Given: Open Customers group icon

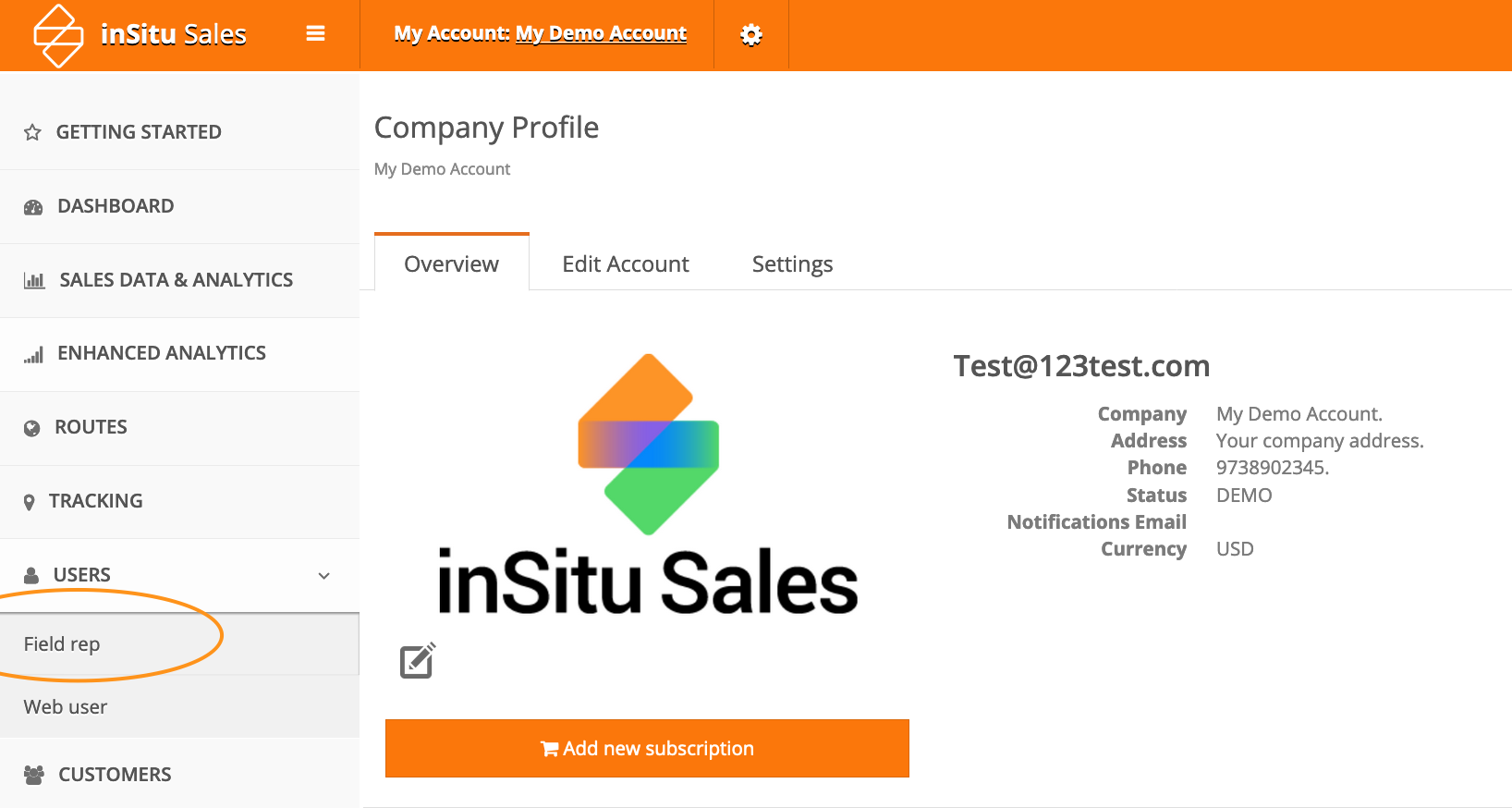Looking at the screenshot, I should coord(34,775).
